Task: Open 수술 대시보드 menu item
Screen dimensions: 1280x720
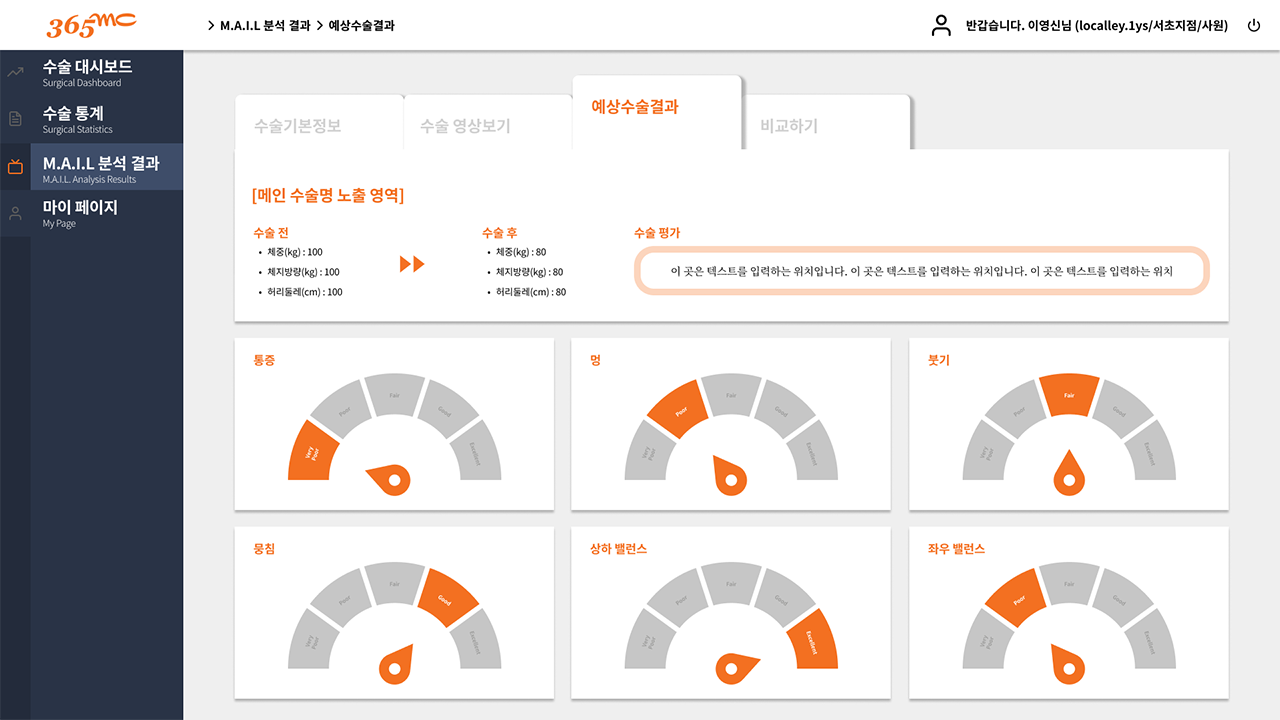Action: (87, 72)
